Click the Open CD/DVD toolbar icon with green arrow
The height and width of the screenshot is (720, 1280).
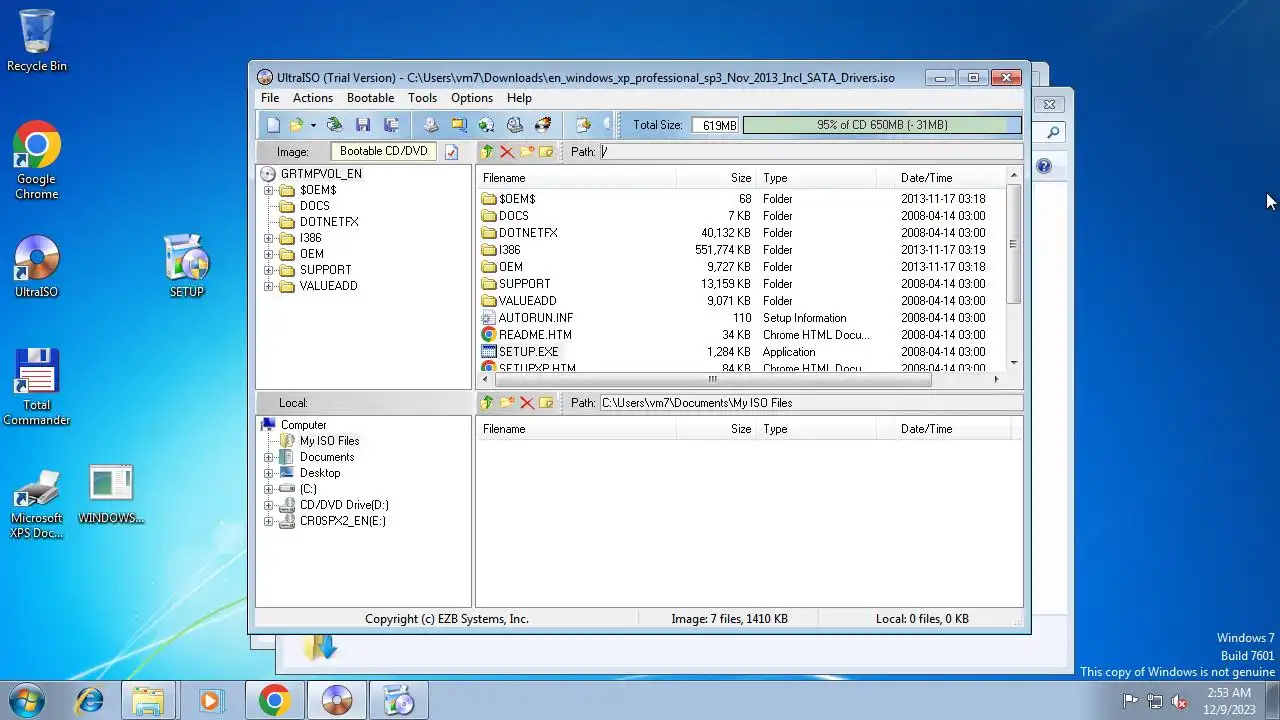(335, 125)
